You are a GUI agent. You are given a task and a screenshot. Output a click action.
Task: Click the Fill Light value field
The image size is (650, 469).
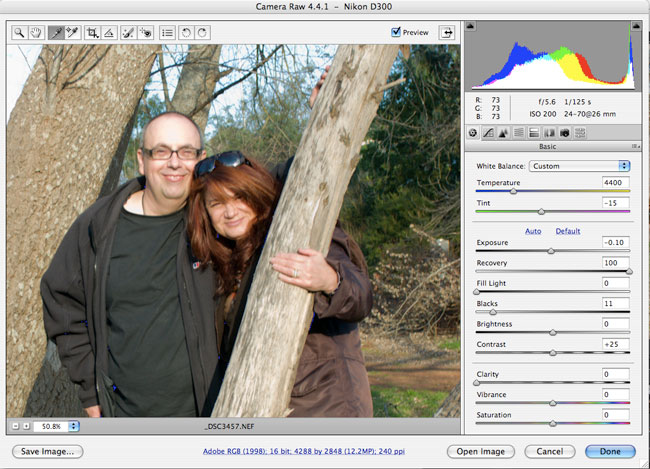point(616,283)
